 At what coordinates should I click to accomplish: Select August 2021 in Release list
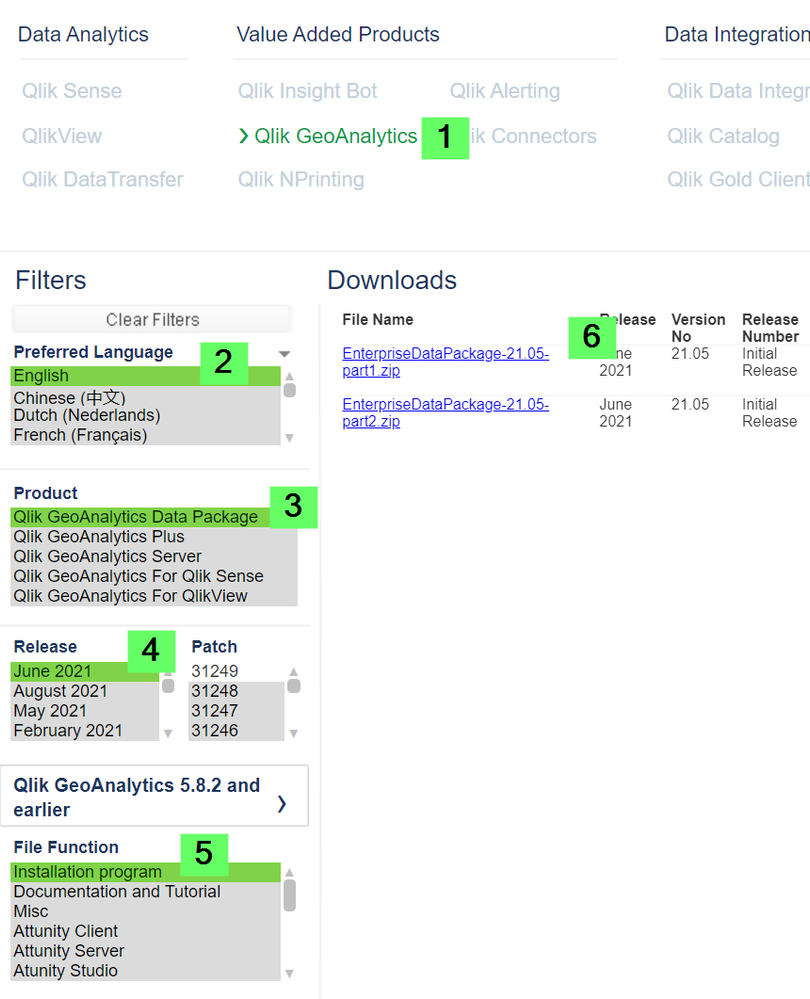click(x=60, y=691)
